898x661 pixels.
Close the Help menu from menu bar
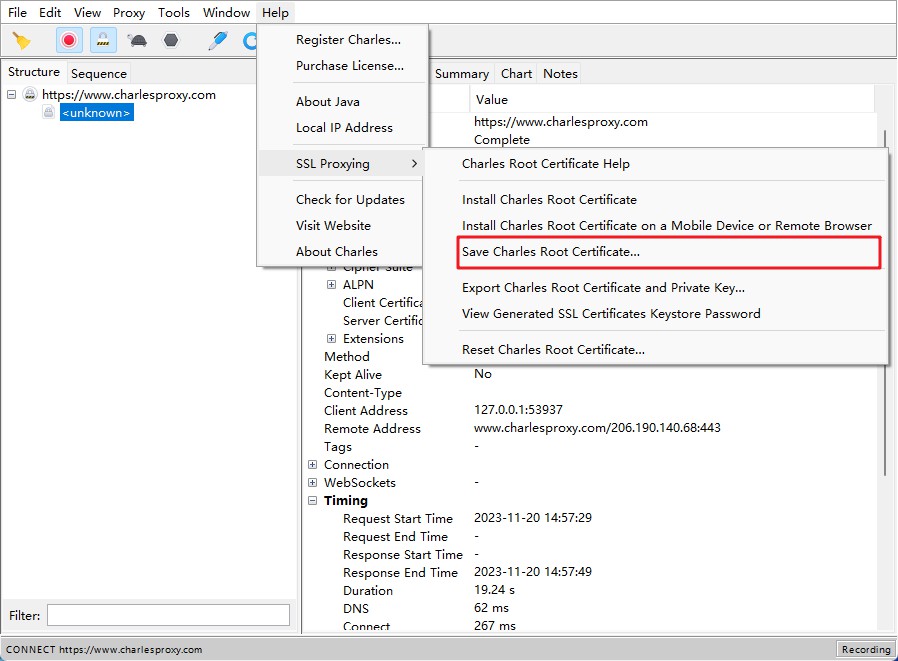click(x=275, y=13)
